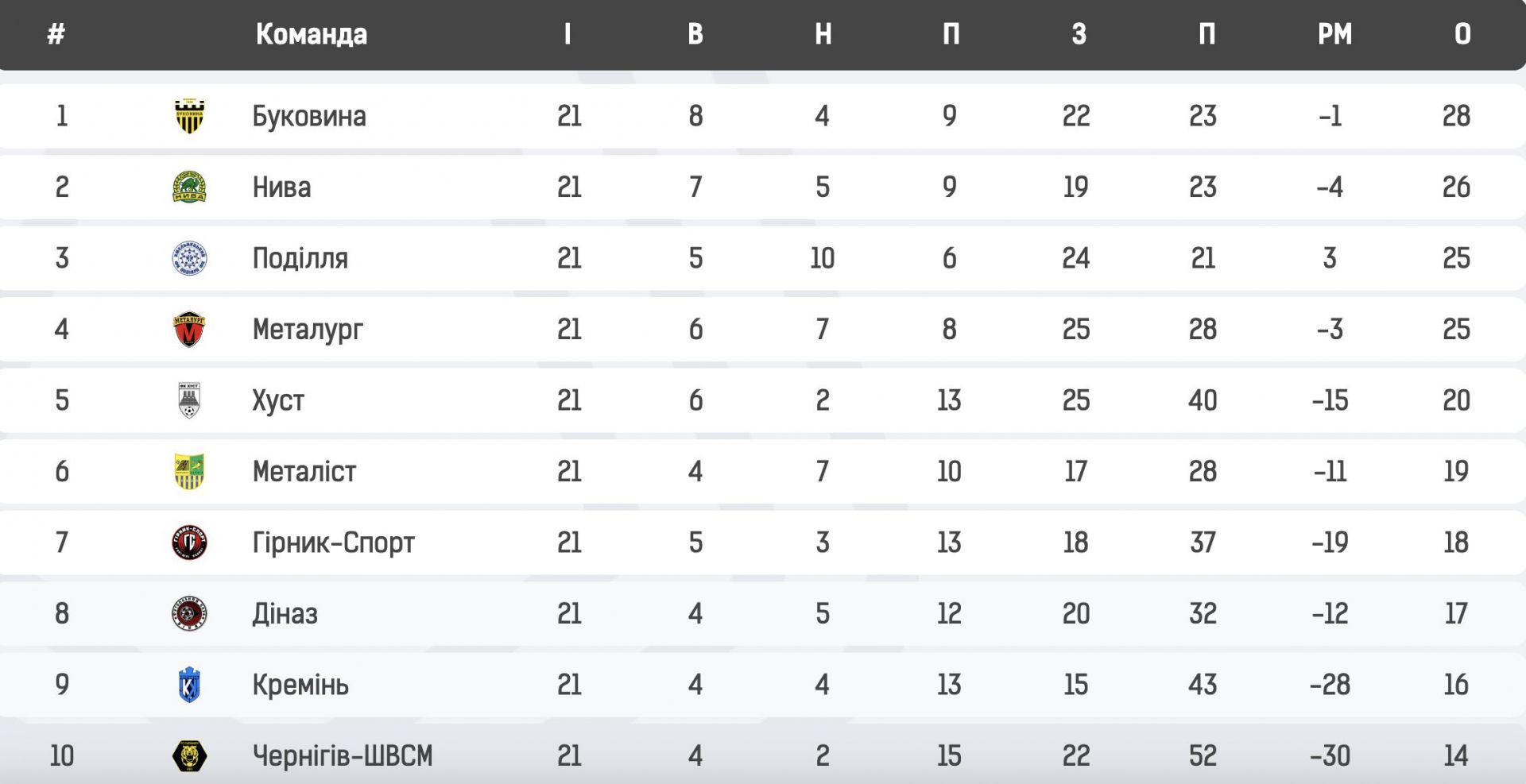The width and height of the screenshot is (1526, 784).
Task: Click the Гірник-Спорт round logo
Action: pyautogui.click(x=189, y=543)
